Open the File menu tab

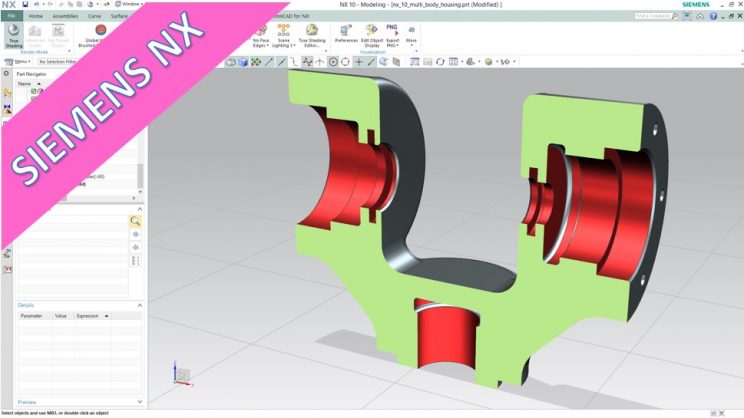coord(11,16)
